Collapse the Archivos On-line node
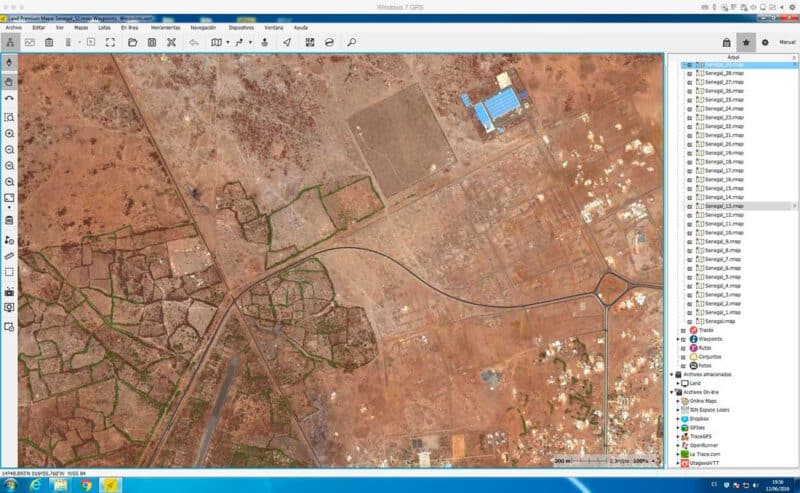The height and width of the screenshot is (493, 800). (x=672, y=392)
